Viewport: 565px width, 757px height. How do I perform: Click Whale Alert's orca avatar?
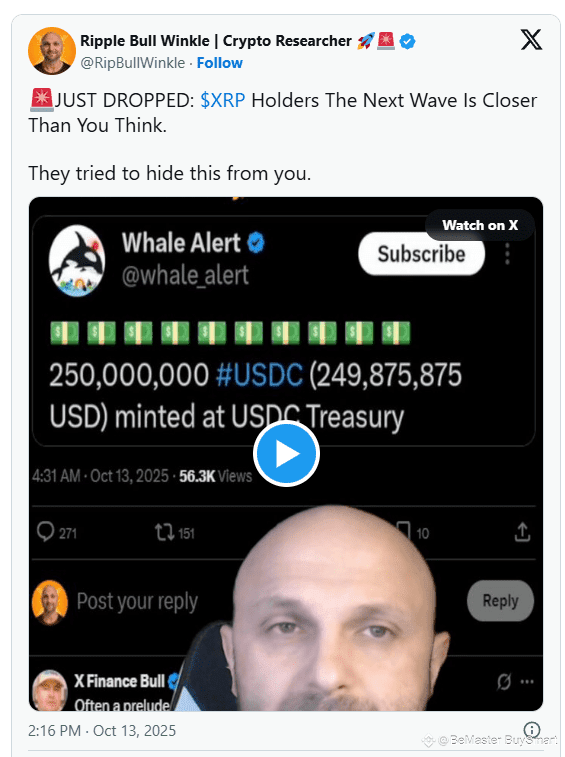pyautogui.click(x=77, y=261)
